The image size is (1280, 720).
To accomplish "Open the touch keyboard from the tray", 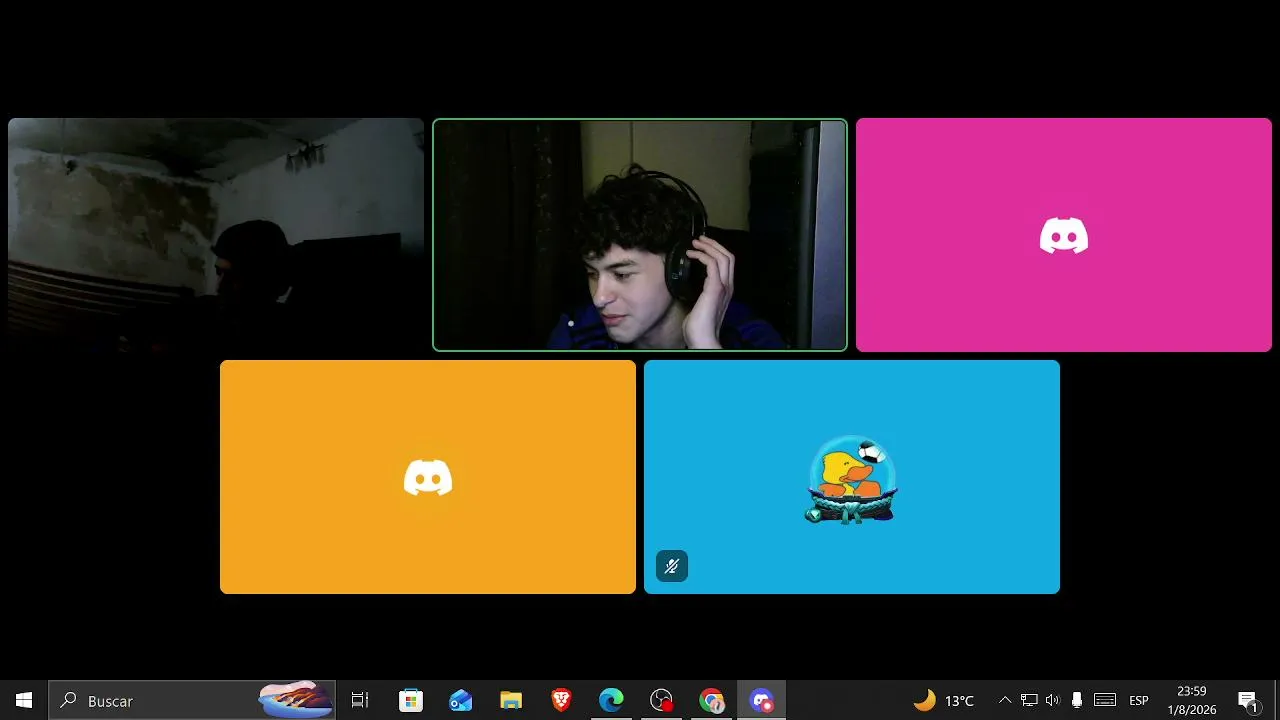I will point(1105,701).
